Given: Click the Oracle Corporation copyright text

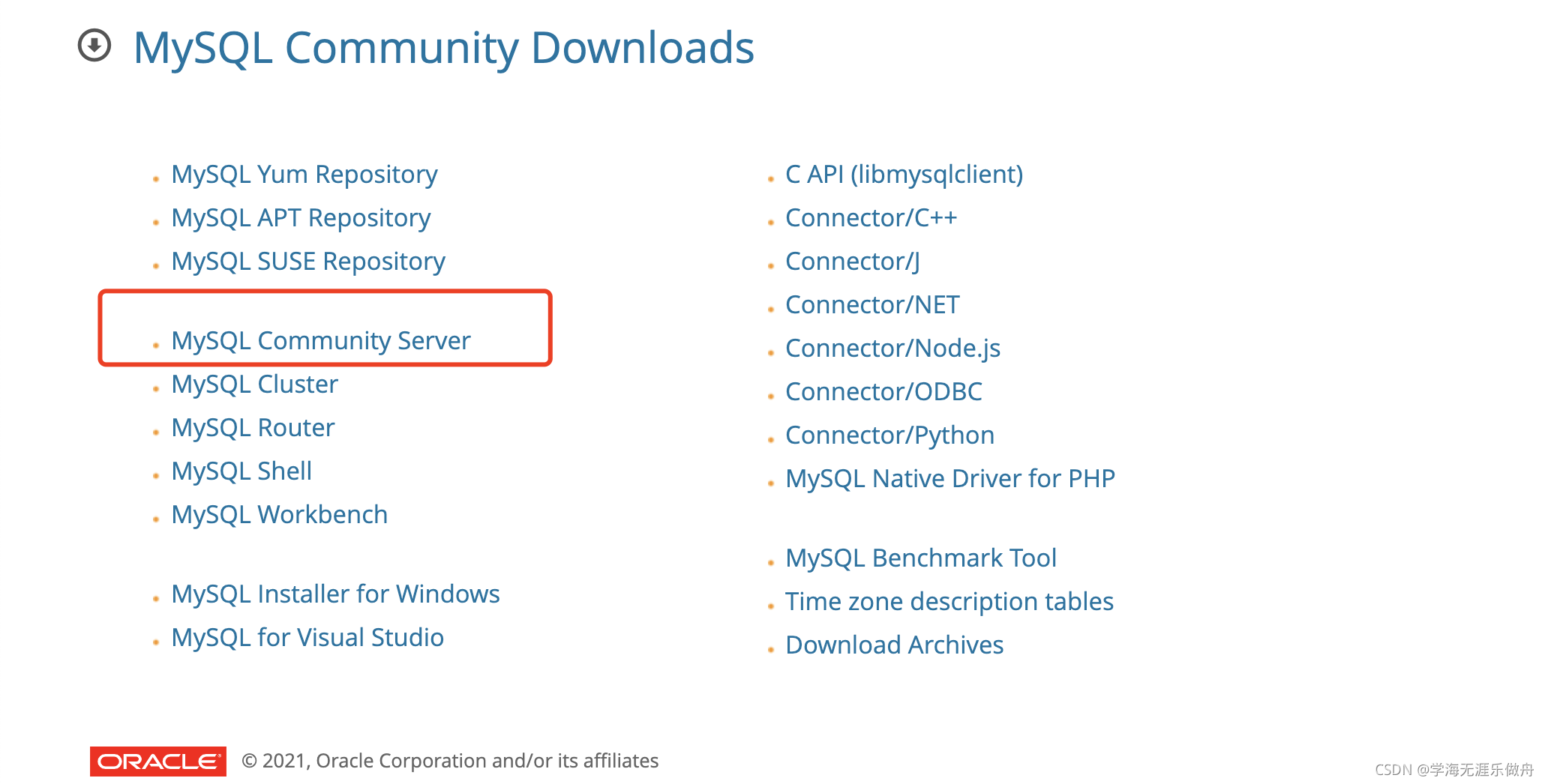Looking at the screenshot, I should [x=450, y=762].
